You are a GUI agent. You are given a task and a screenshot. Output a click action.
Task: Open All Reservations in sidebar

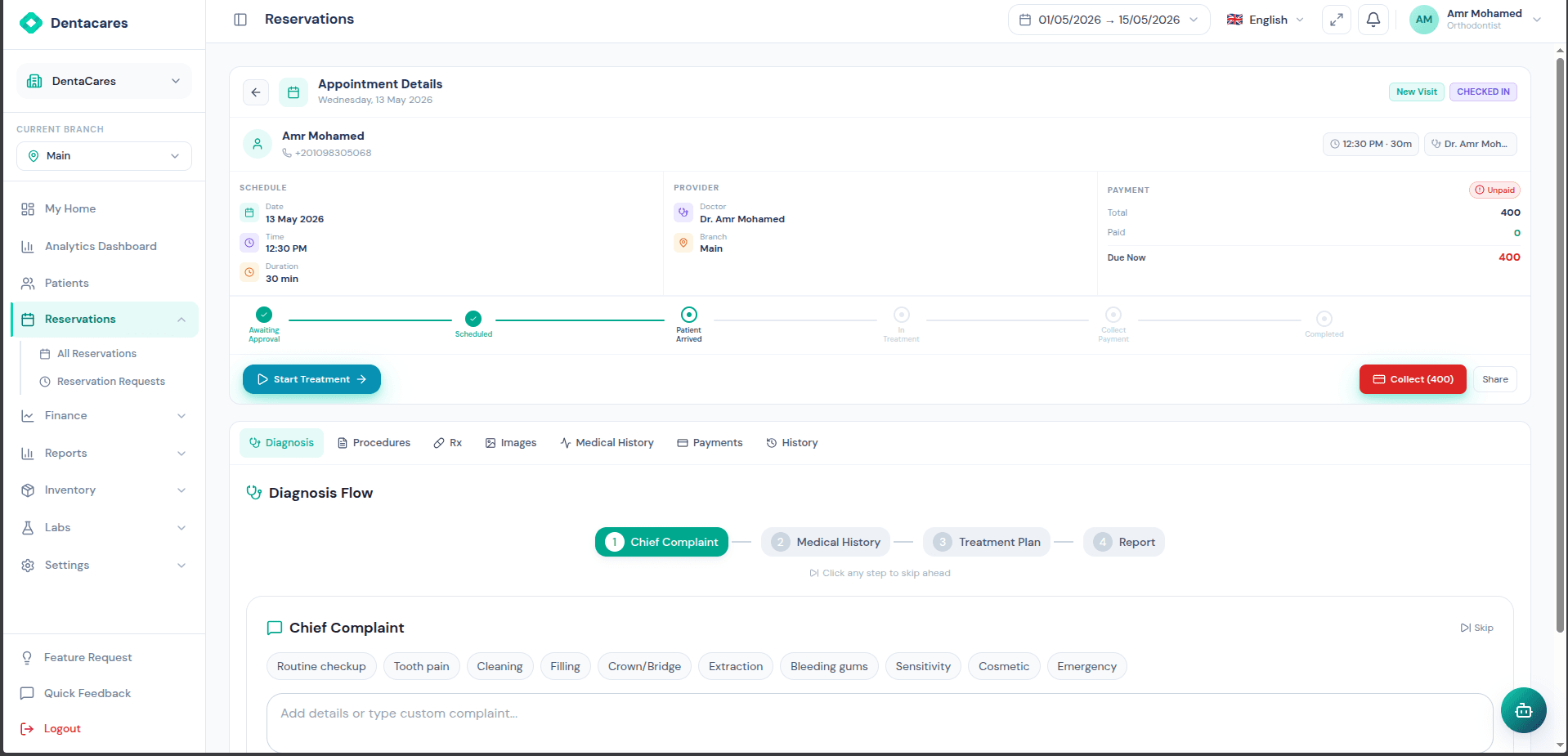[x=96, y=354]
